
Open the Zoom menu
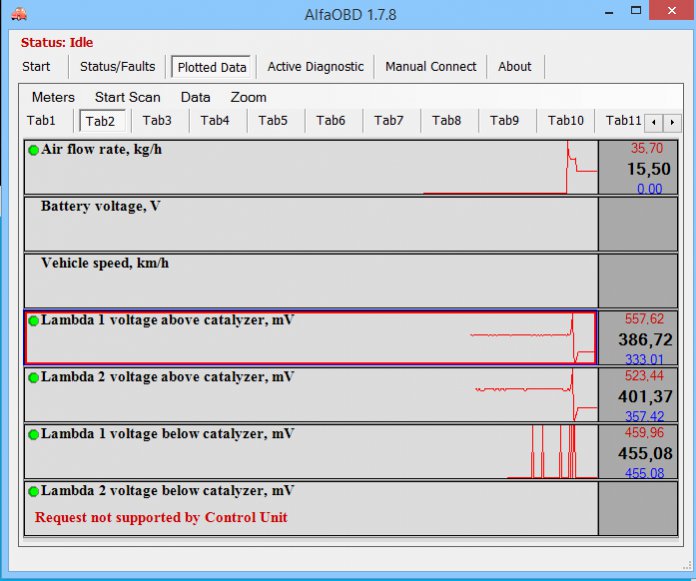(248, 97)
